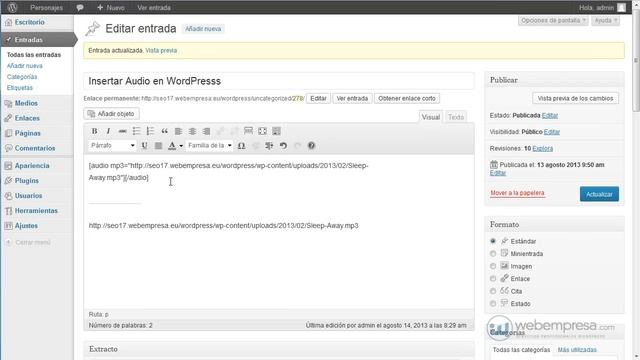640x360 pixels.
Task: Toggle the kitchen sink toolbar row
Action: [x=276, y=131]
